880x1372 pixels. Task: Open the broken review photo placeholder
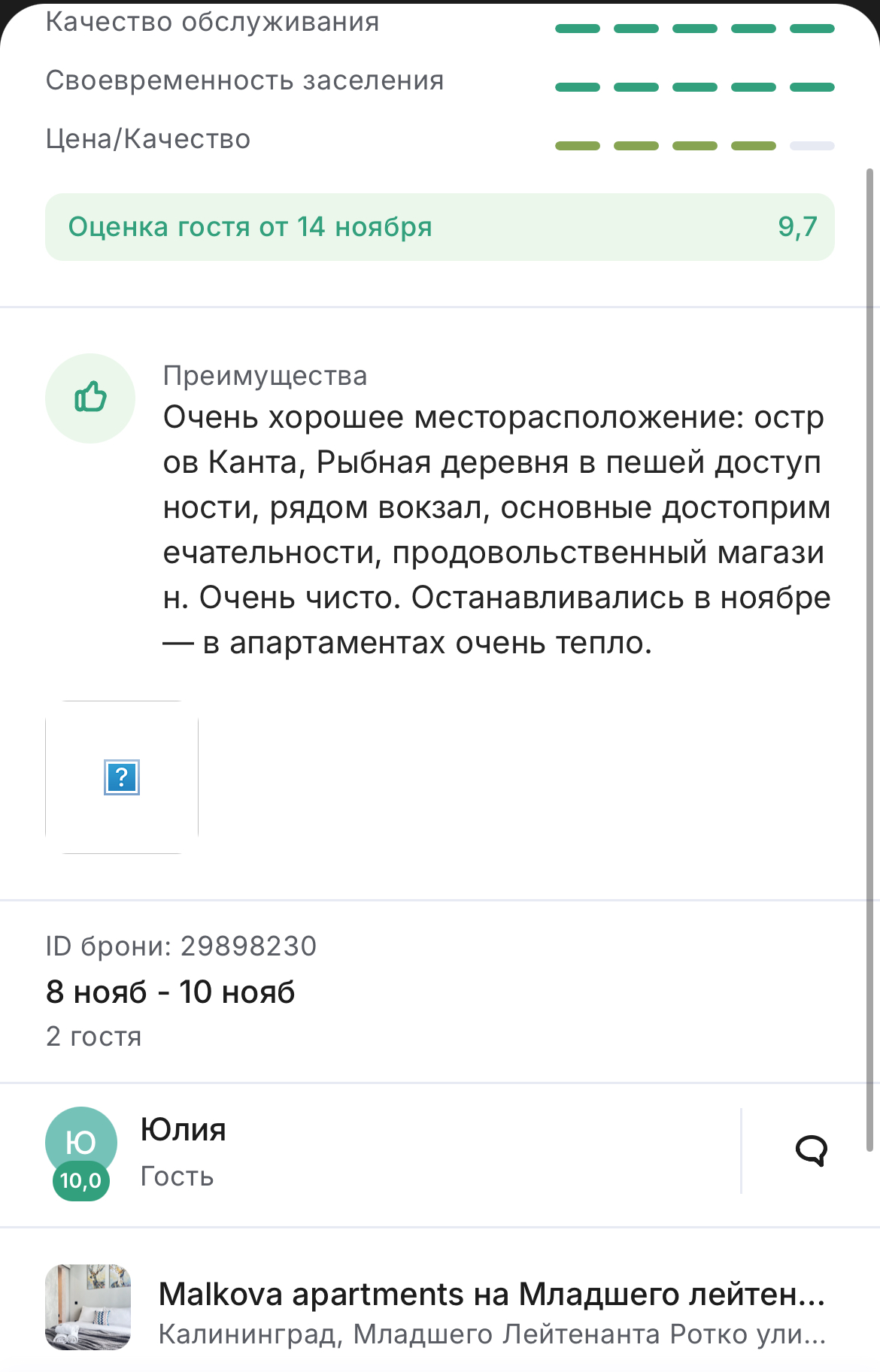122,777
